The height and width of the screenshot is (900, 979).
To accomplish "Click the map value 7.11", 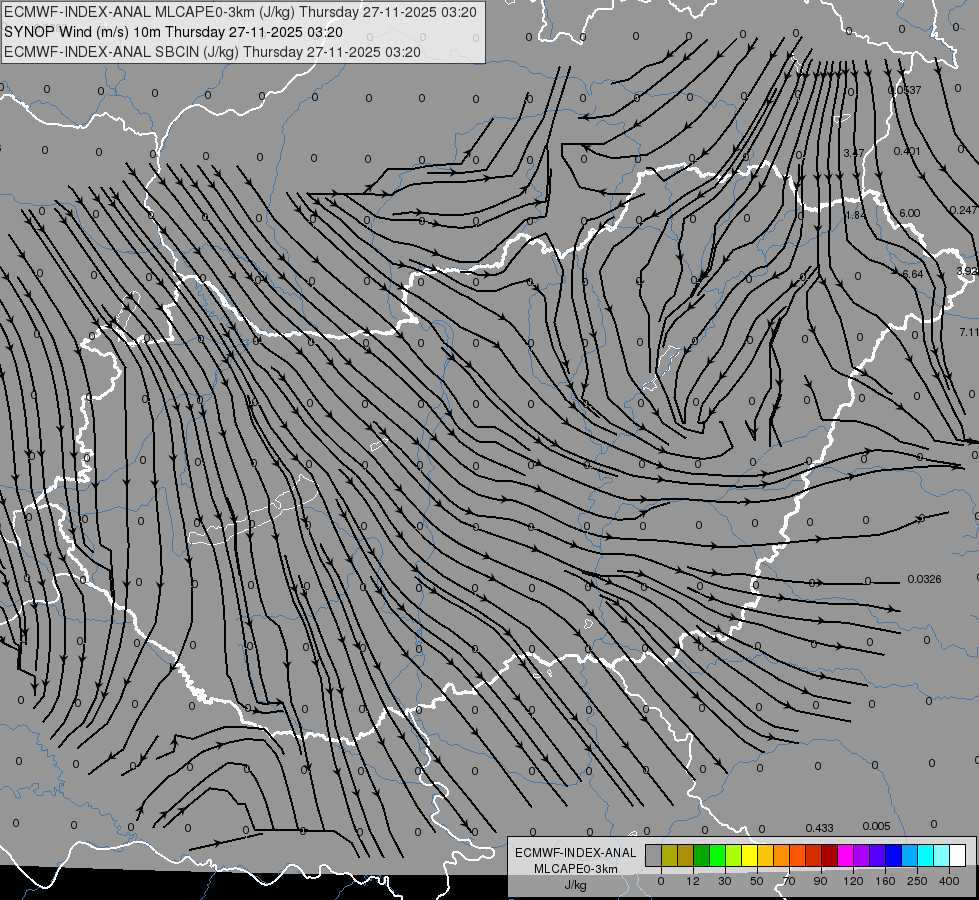I will tap(969, 332).
